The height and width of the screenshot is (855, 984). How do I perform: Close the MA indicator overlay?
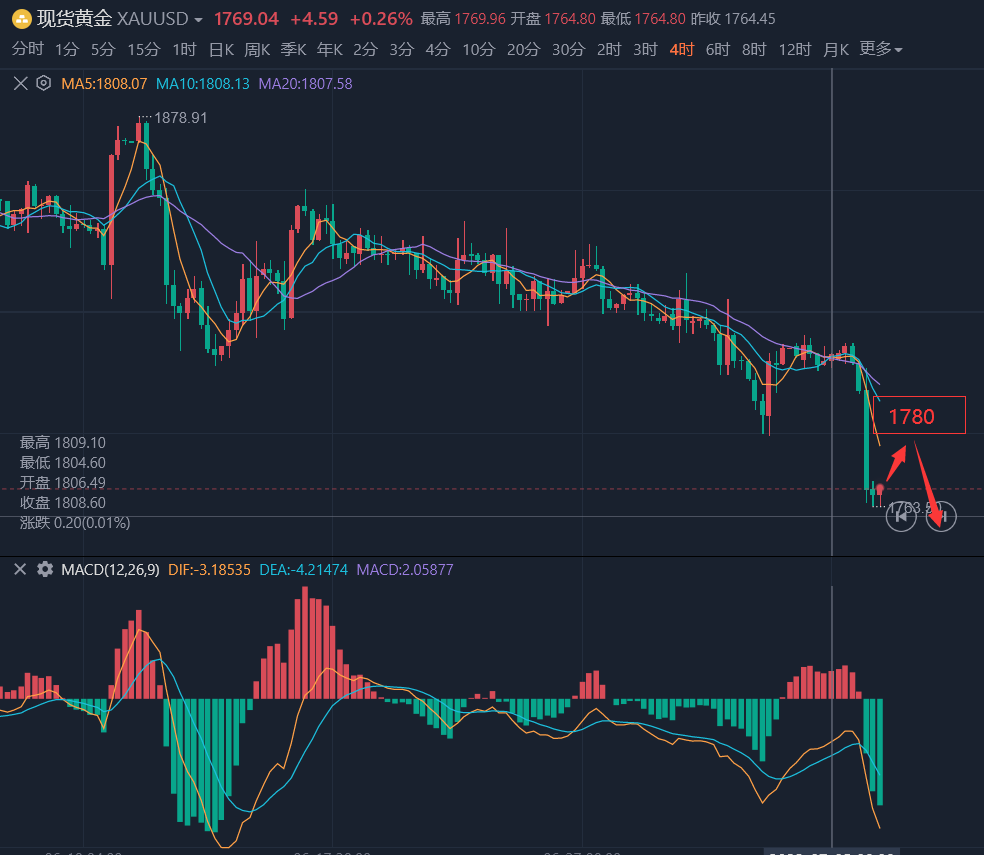[x=20, y=84]
